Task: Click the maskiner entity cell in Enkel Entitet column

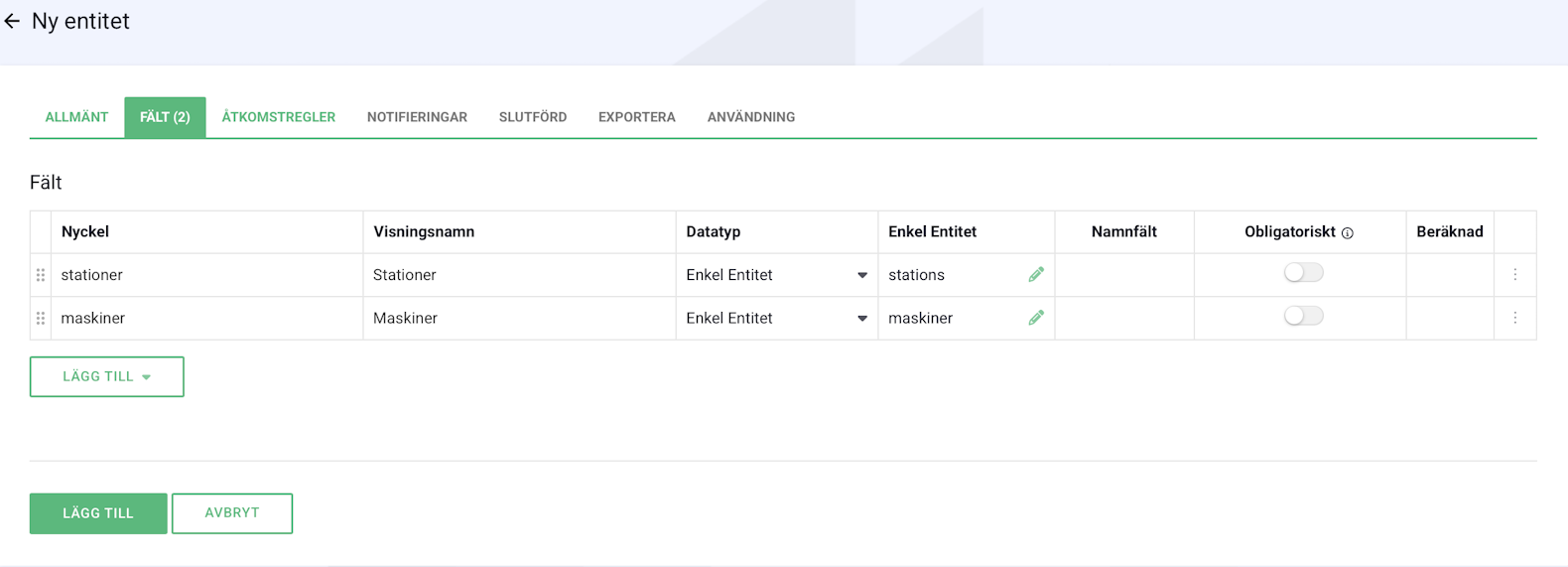Action: pos(966,319)
